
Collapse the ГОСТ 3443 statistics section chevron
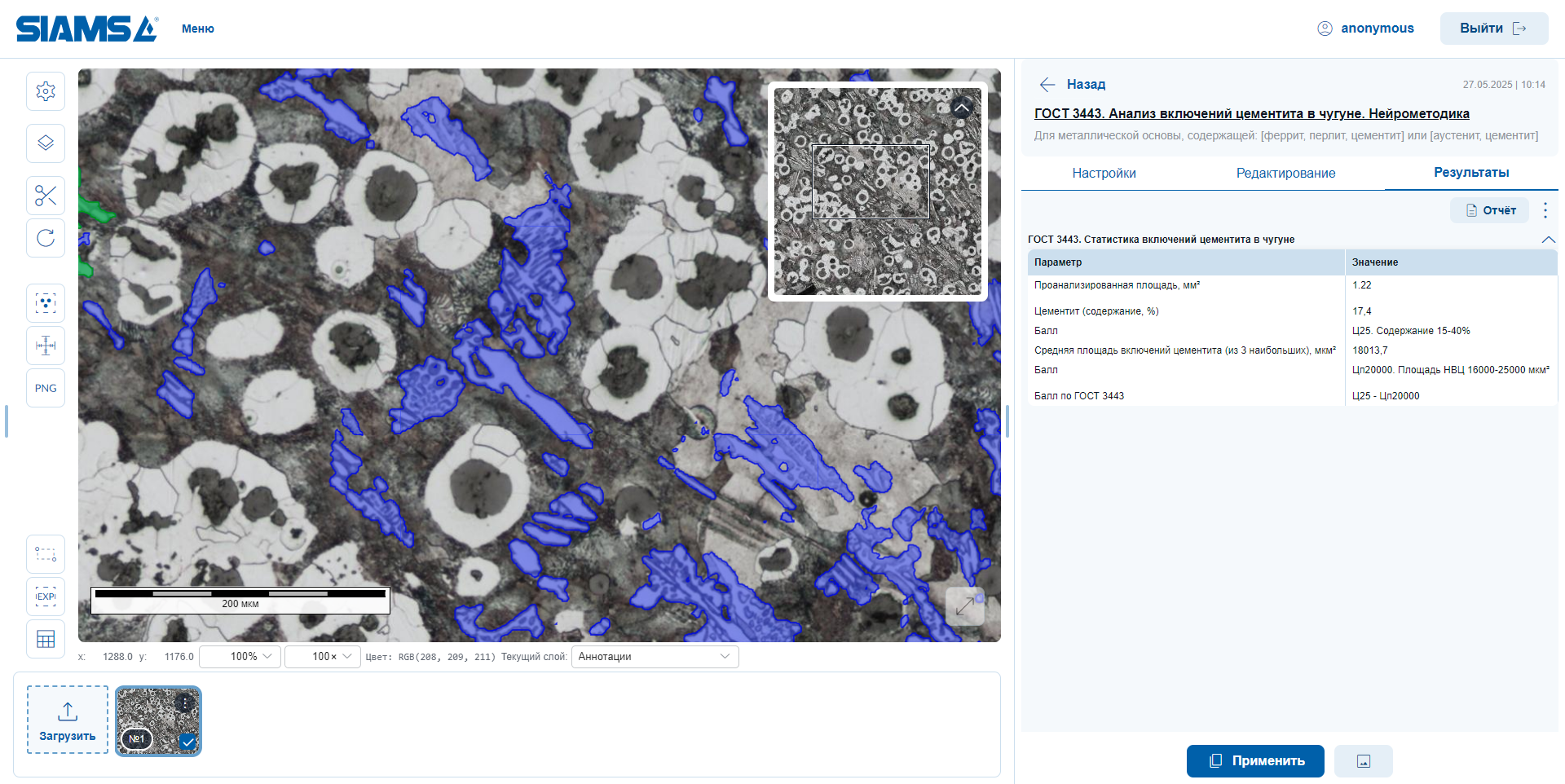[1549, 240]
